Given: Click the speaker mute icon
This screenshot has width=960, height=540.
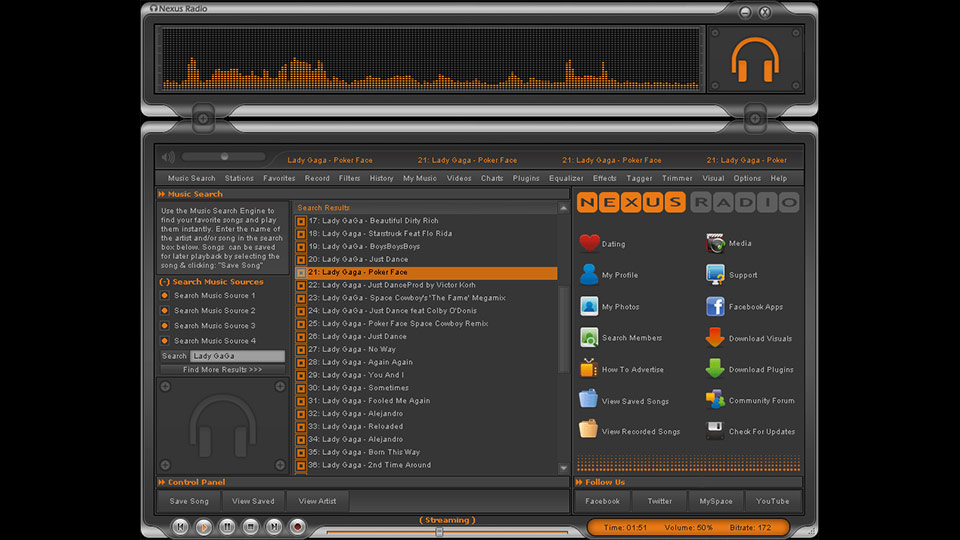Looking at the screenshot, I should 168,157.
